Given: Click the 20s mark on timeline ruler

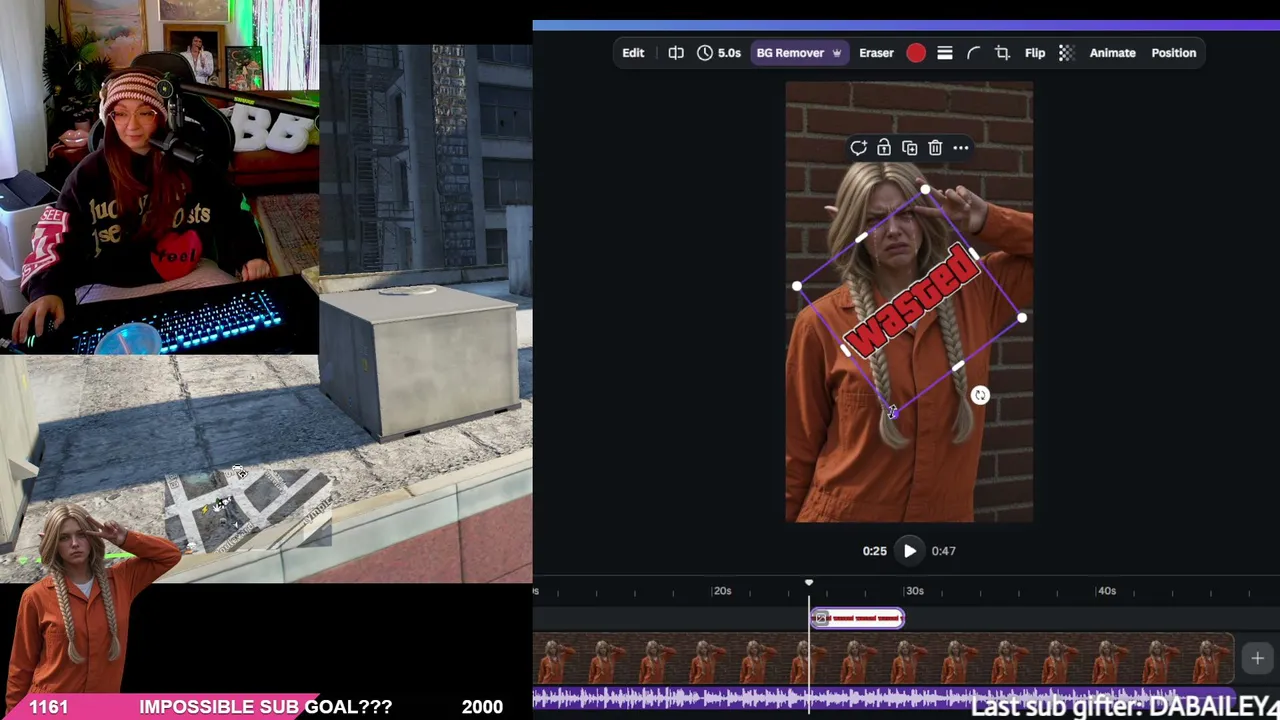Looking at the screenshot, I should [722, 591].
